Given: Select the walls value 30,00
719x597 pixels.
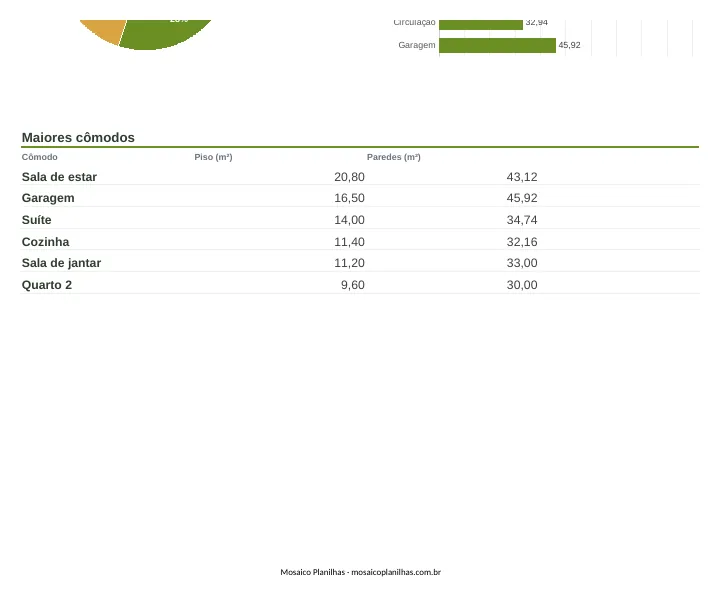Looking at the screenshot, I should [522, 285].
